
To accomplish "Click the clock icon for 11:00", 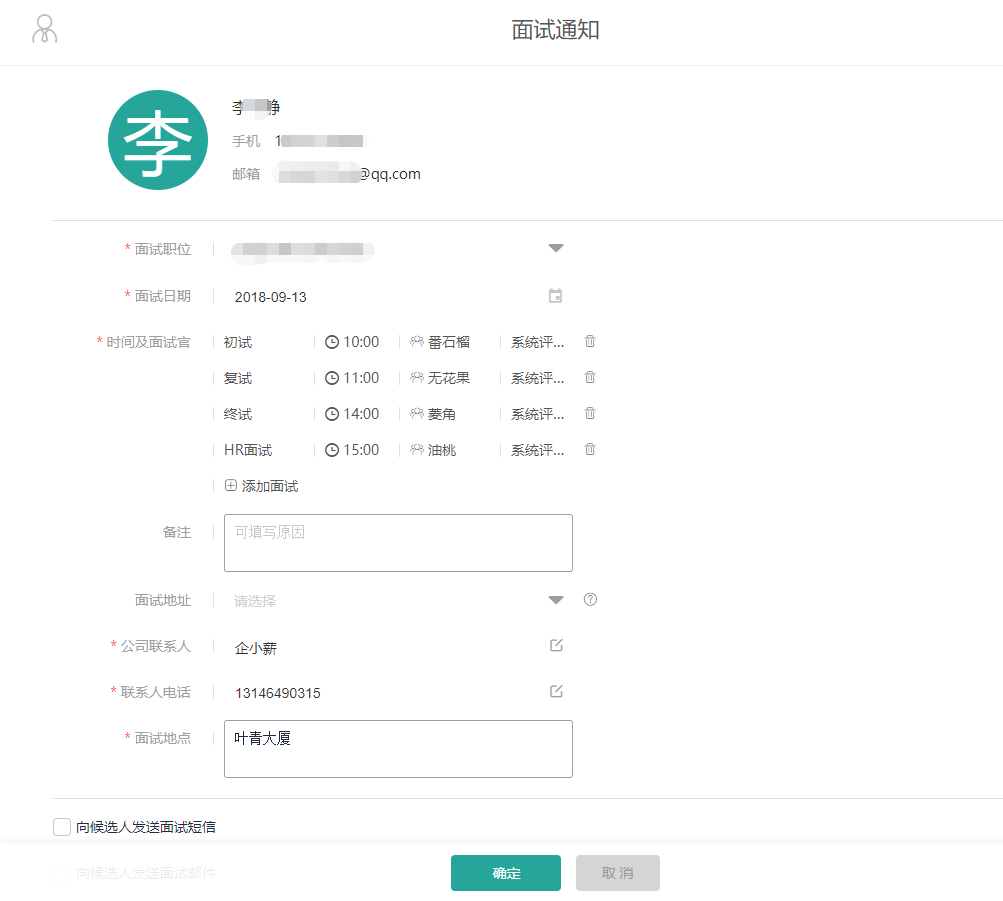I will click(331, 378).
